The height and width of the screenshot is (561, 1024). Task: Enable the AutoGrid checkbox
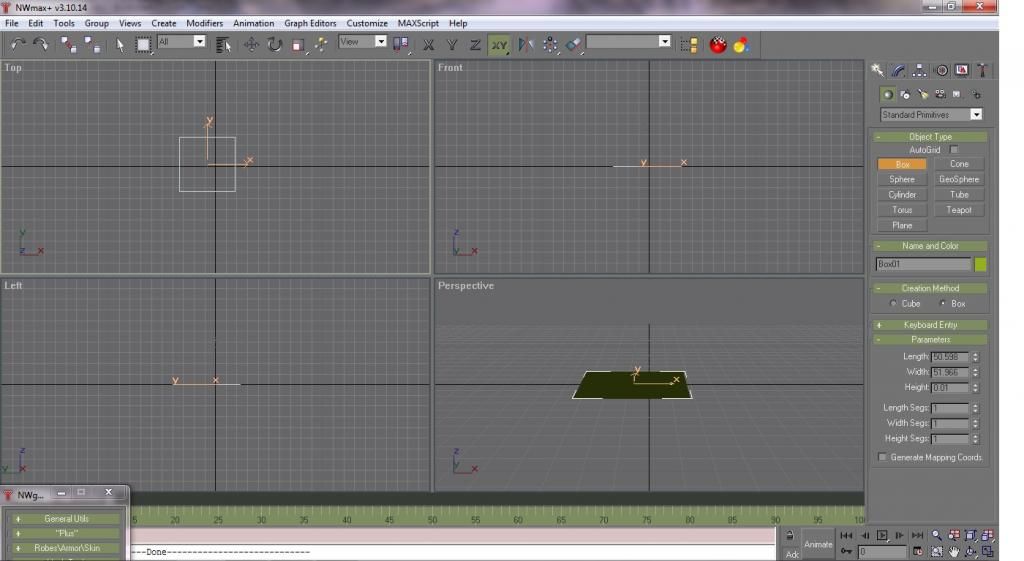[954, 150]
